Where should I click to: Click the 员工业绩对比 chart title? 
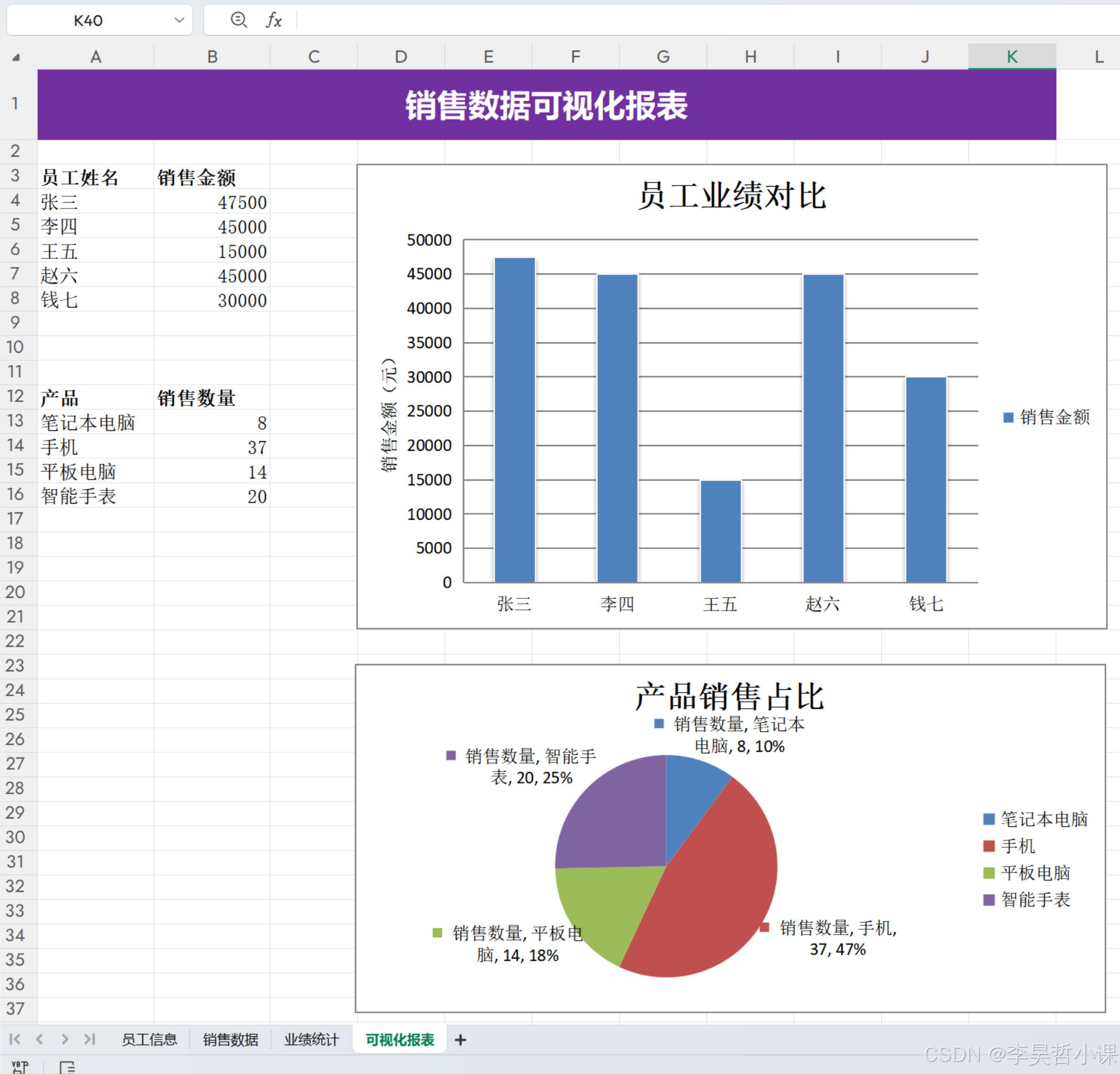pyautogui.click(x=732, y=195)
